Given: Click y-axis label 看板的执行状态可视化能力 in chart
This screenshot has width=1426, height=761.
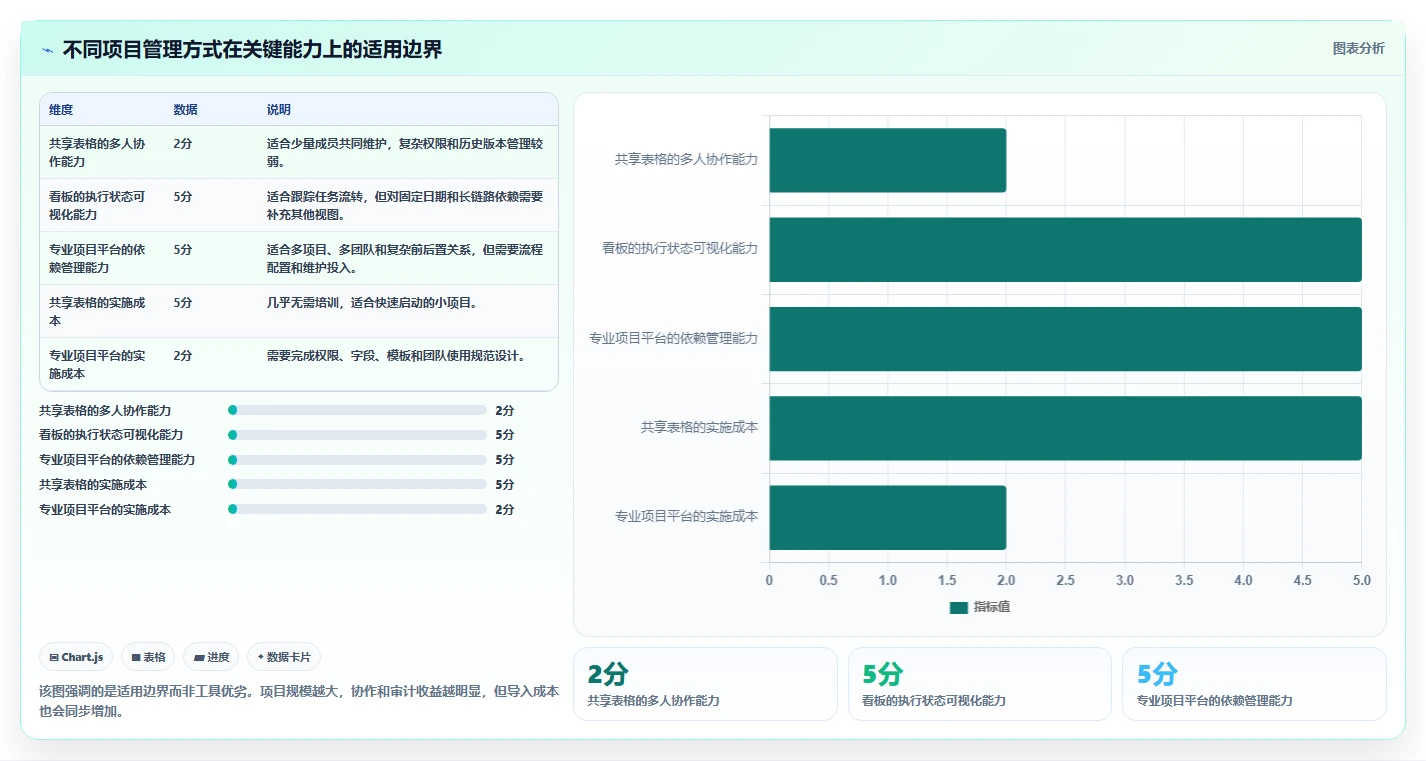Looking at the screenshot, I should click(x=680, y=248).
